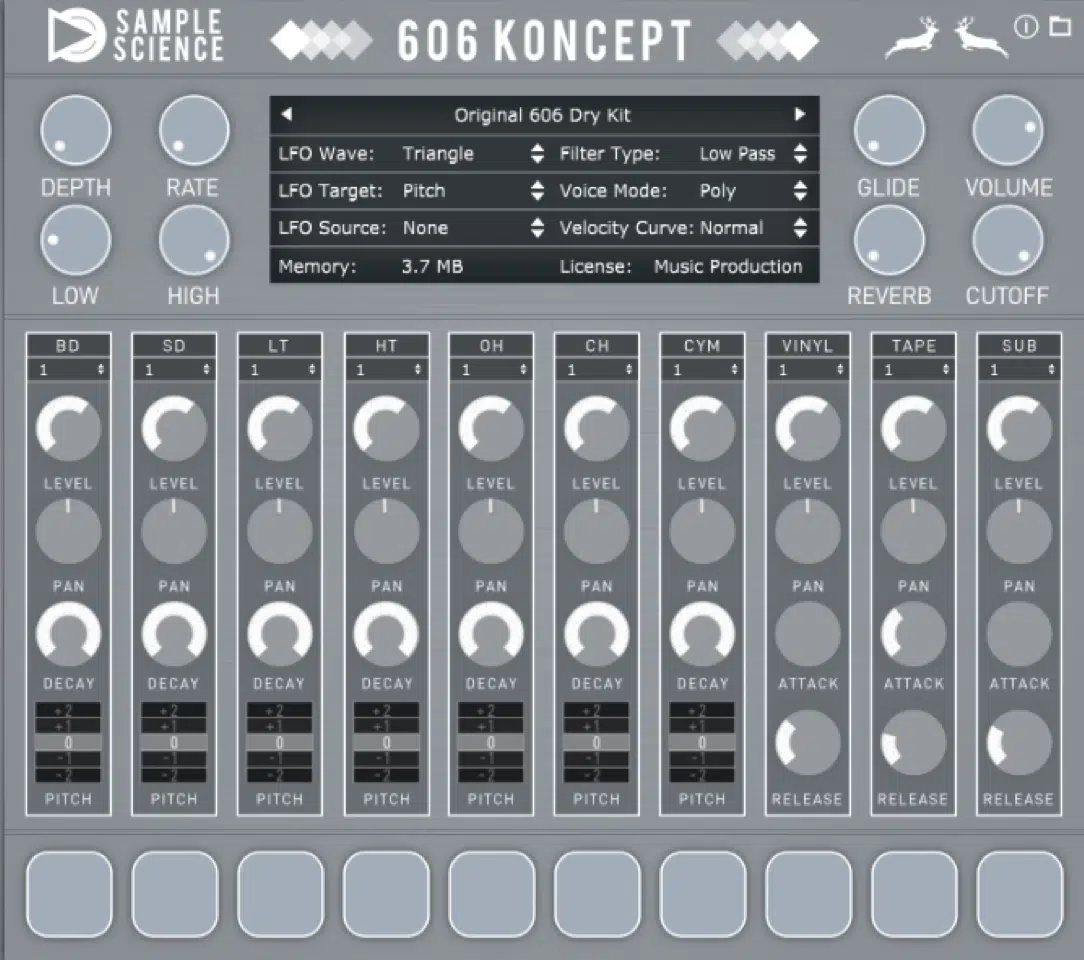Image resolution: width=1084 pixels, height=960 pixels.
Task: Set CYM pitch to -1
Action: pyautogui.click(x=702, y=759)
